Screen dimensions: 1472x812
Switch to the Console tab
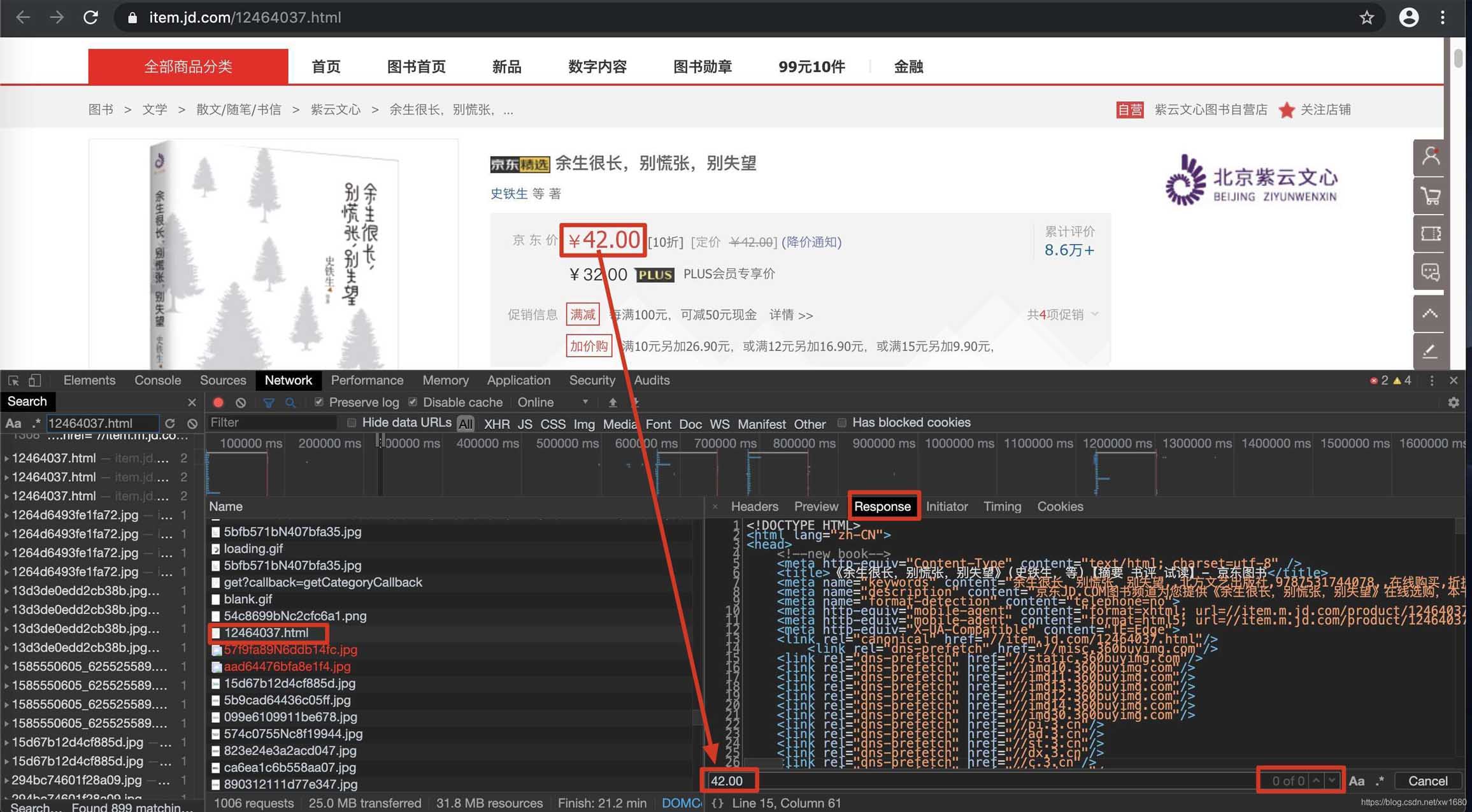[x=157, y=380]
